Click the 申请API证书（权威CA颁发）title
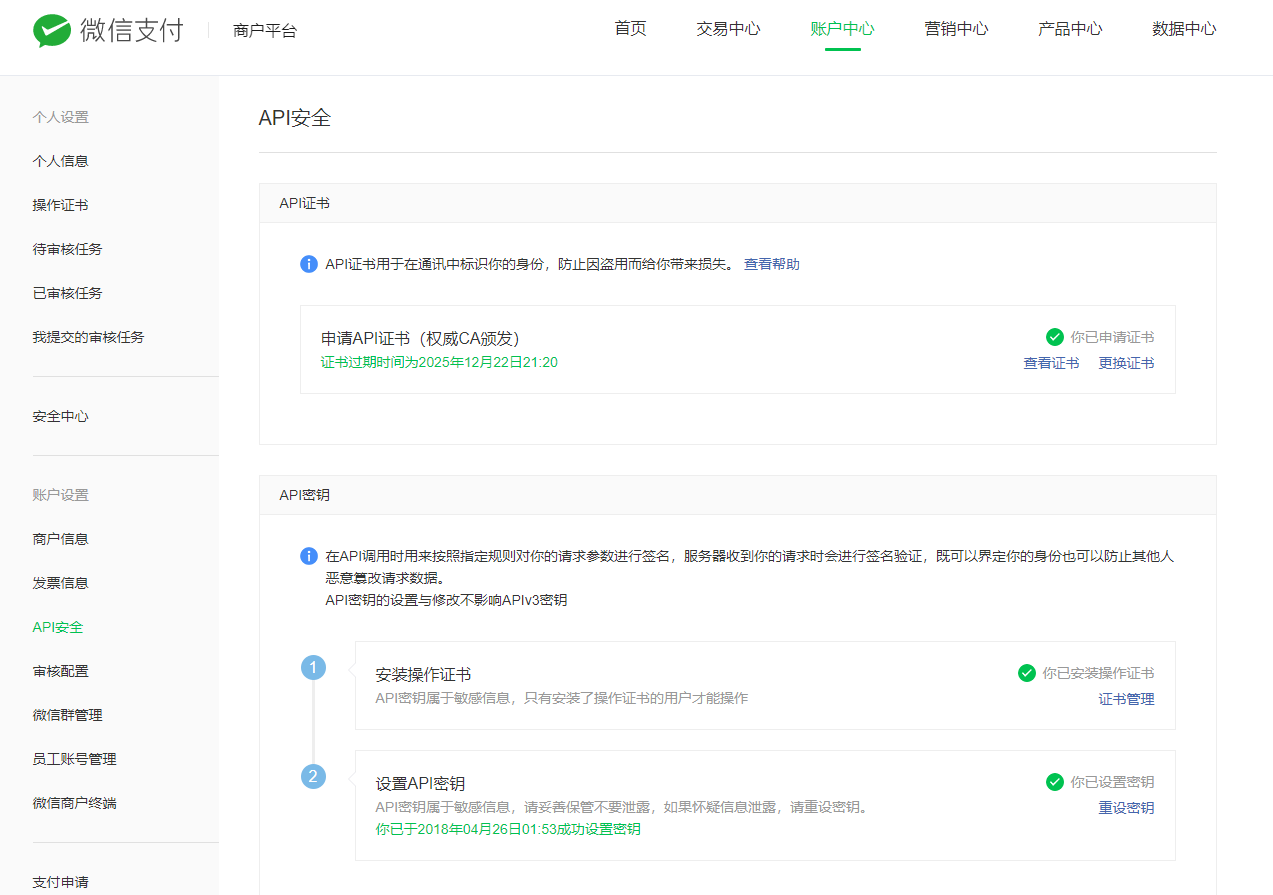 (x=420, y=338)
